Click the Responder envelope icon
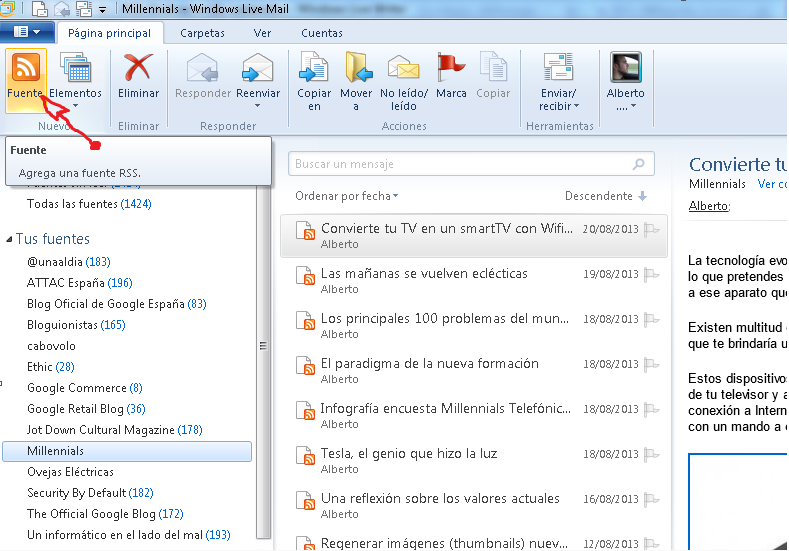The image size is (789, 551). point(202,67)
